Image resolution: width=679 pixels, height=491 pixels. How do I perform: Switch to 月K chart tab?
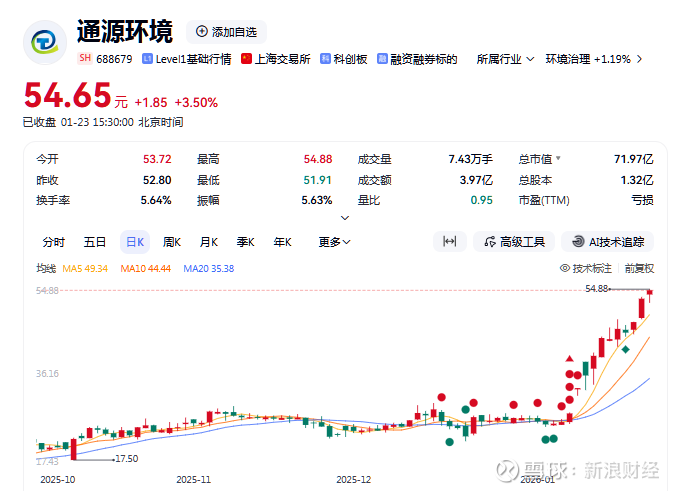[208, 242]
